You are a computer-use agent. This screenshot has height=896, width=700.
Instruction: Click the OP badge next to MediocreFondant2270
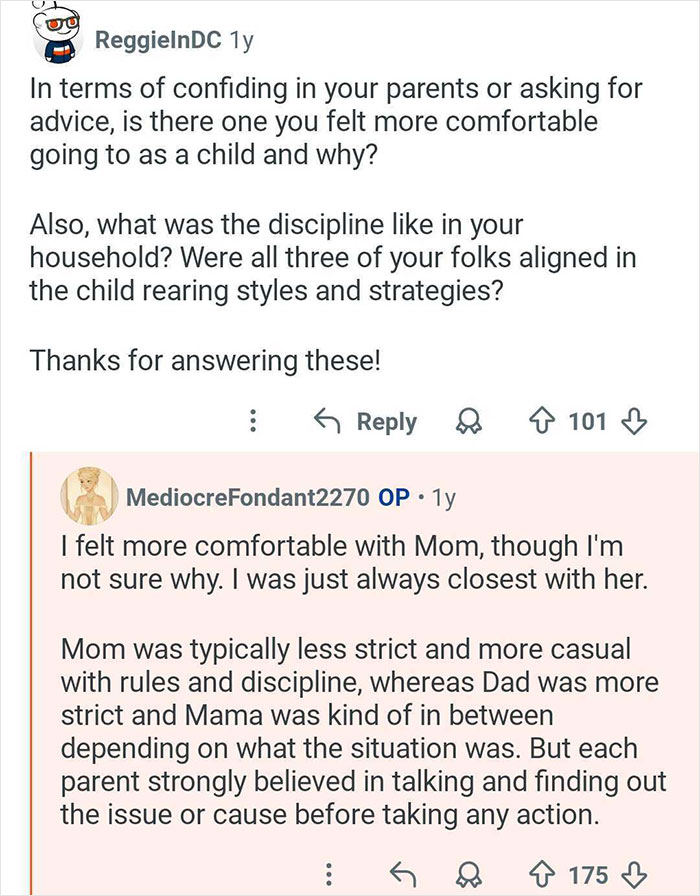tap(395, 496)
